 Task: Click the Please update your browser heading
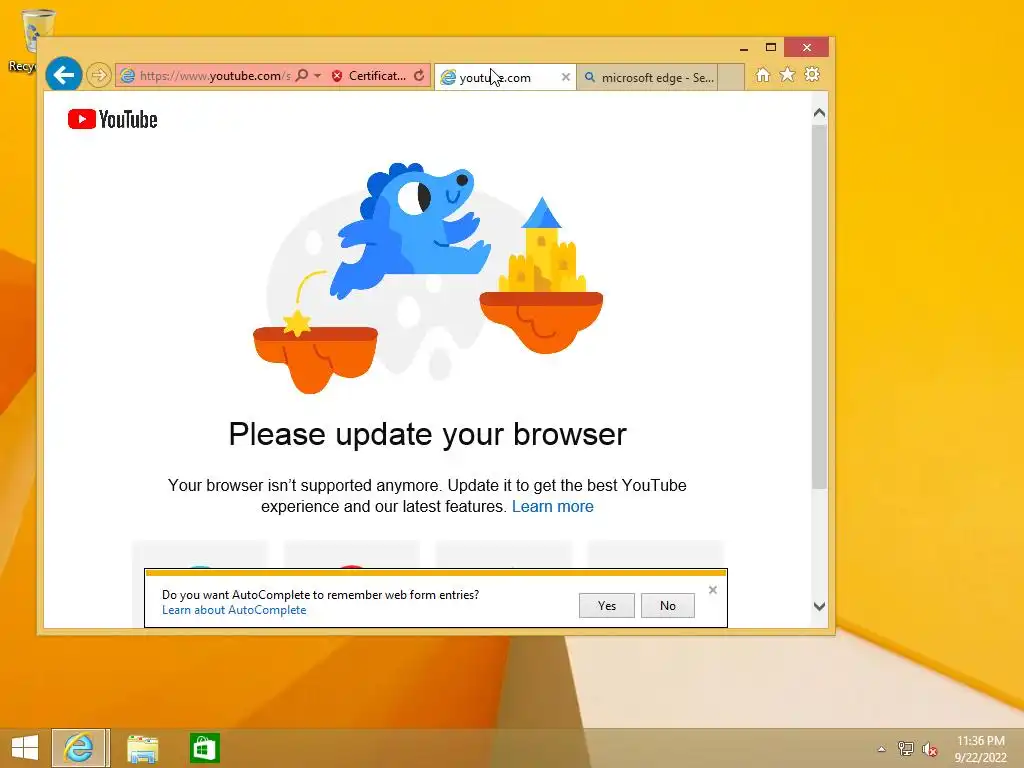pos(428,434)
